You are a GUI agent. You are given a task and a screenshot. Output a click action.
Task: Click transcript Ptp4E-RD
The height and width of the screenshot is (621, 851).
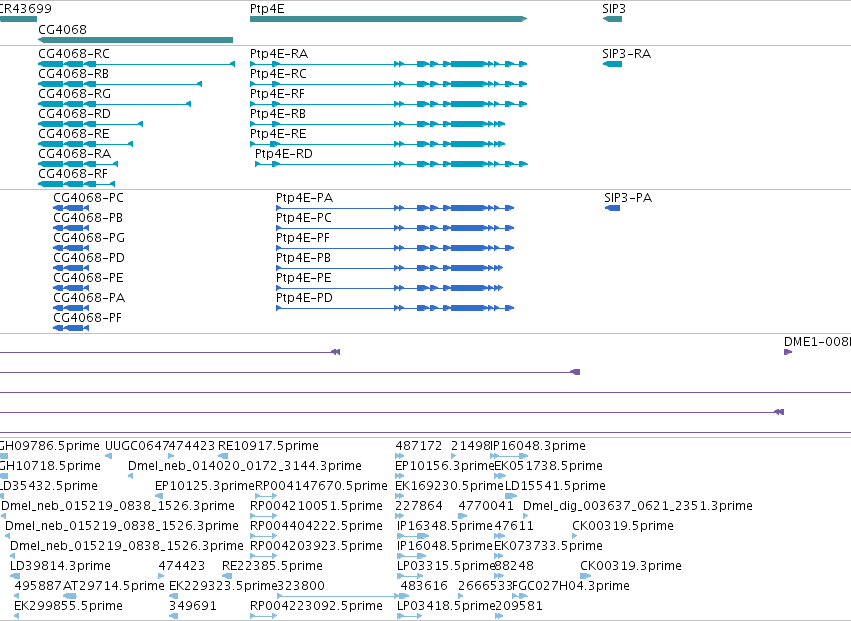point(284,154)
